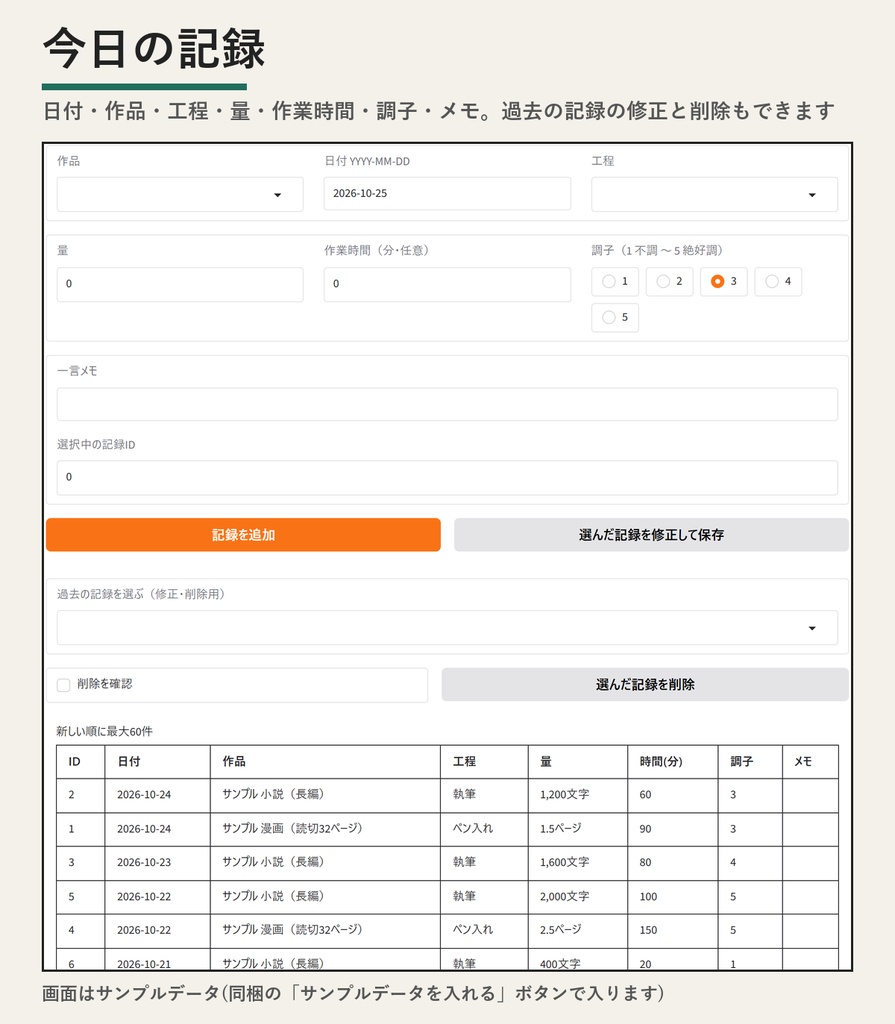Image resolution: width=895 pixels, height=1024 pixels.
Task: Click the 時間 cell showing 100
Action: click(x=672, y=897)
